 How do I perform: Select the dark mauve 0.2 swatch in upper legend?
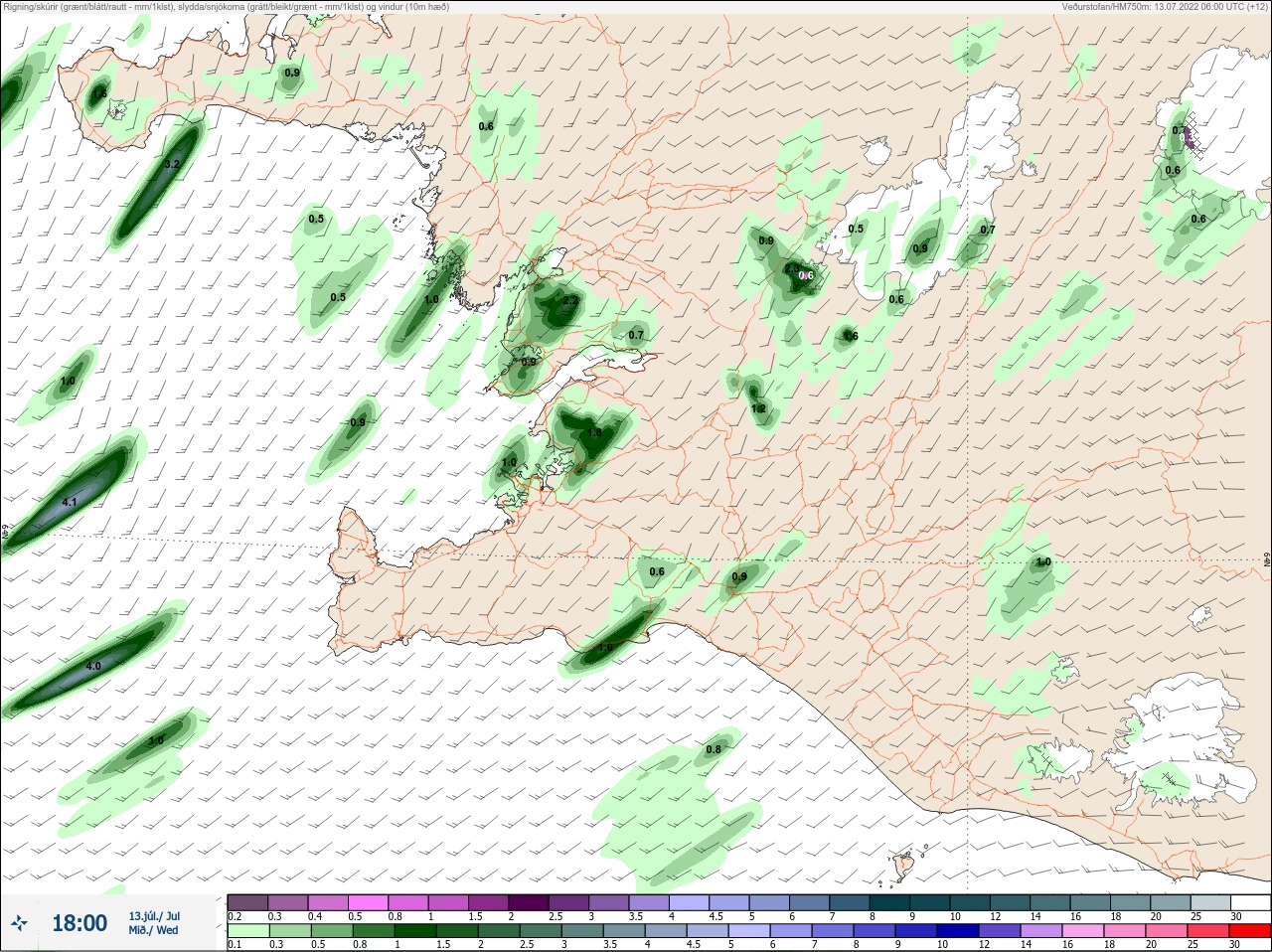pyautogui.click(x=247, y=901)
